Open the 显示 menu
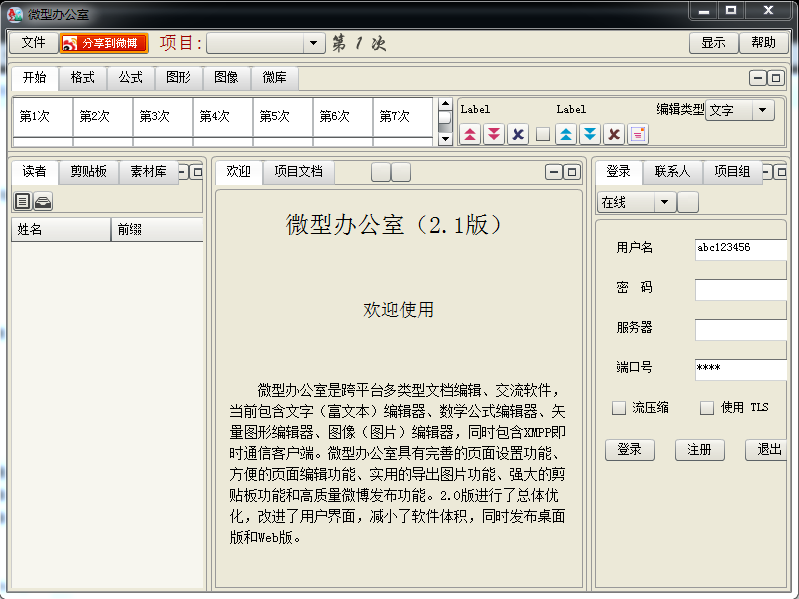799x599 pixels. [713, 43]
